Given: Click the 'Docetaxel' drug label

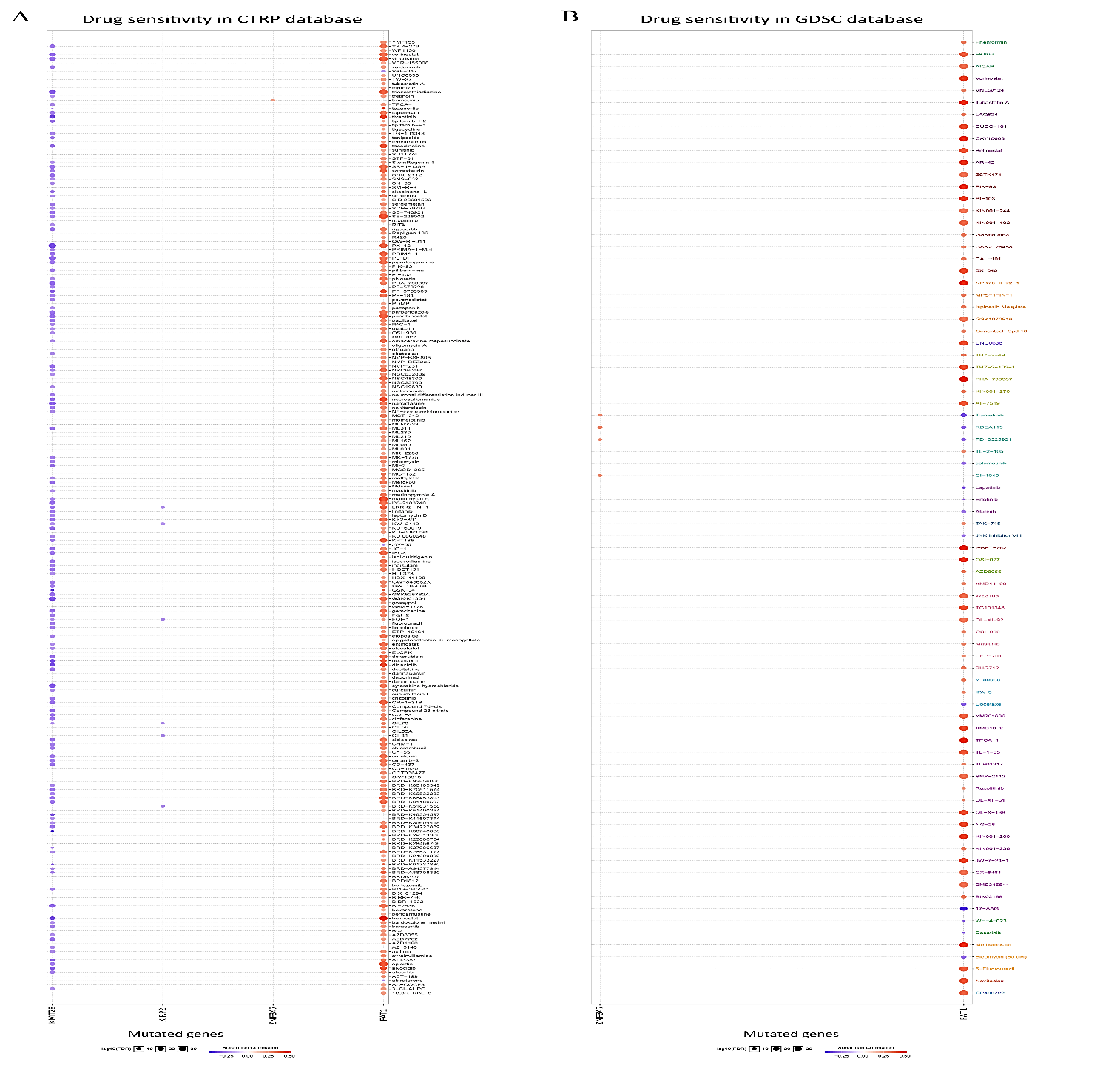Looking at the screenshot, I should [x=988, y=704].
